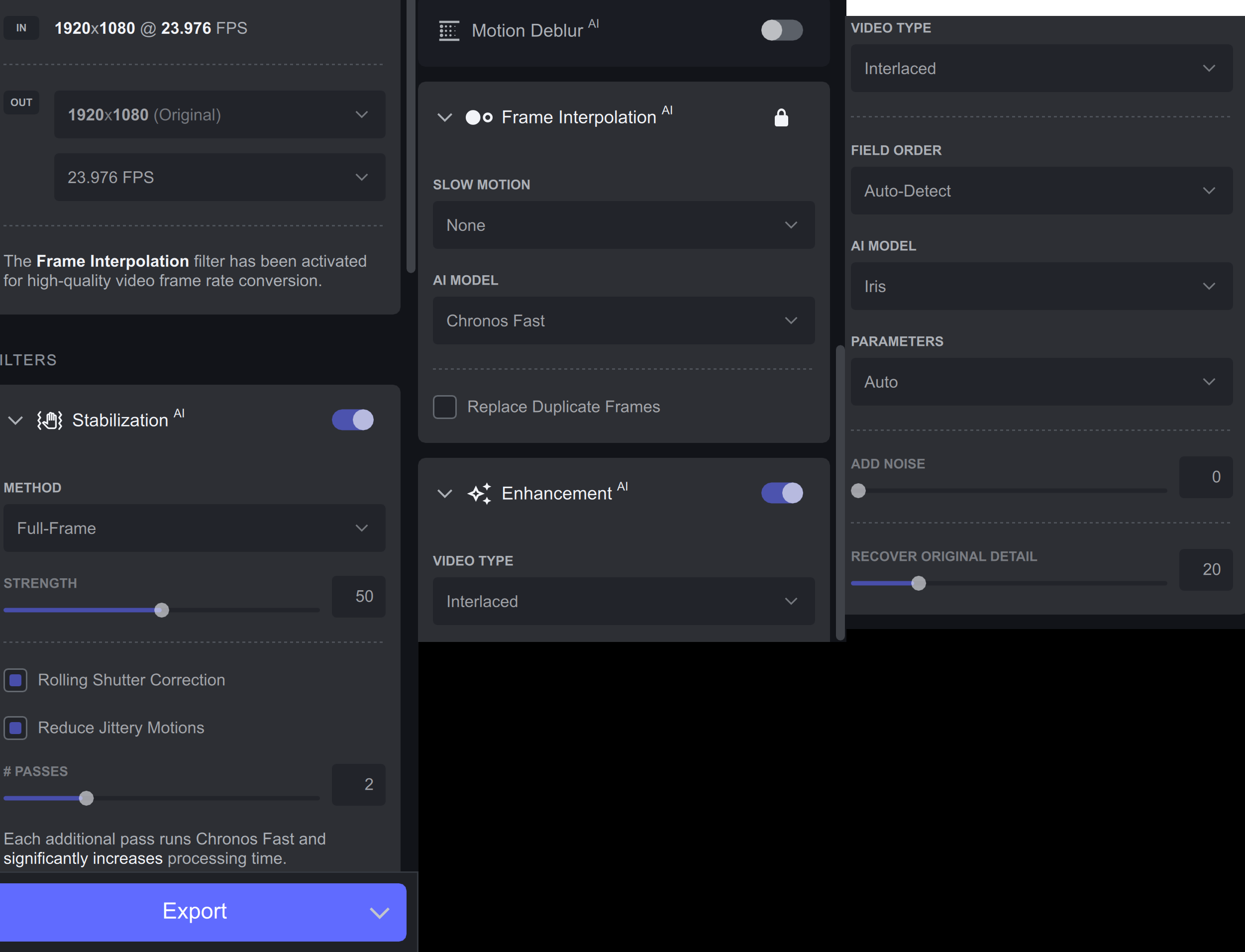The width and height of the screenshot is (1245, 952).
Task: Check Replace Duplicate Frames
Action: click(445, 407)
